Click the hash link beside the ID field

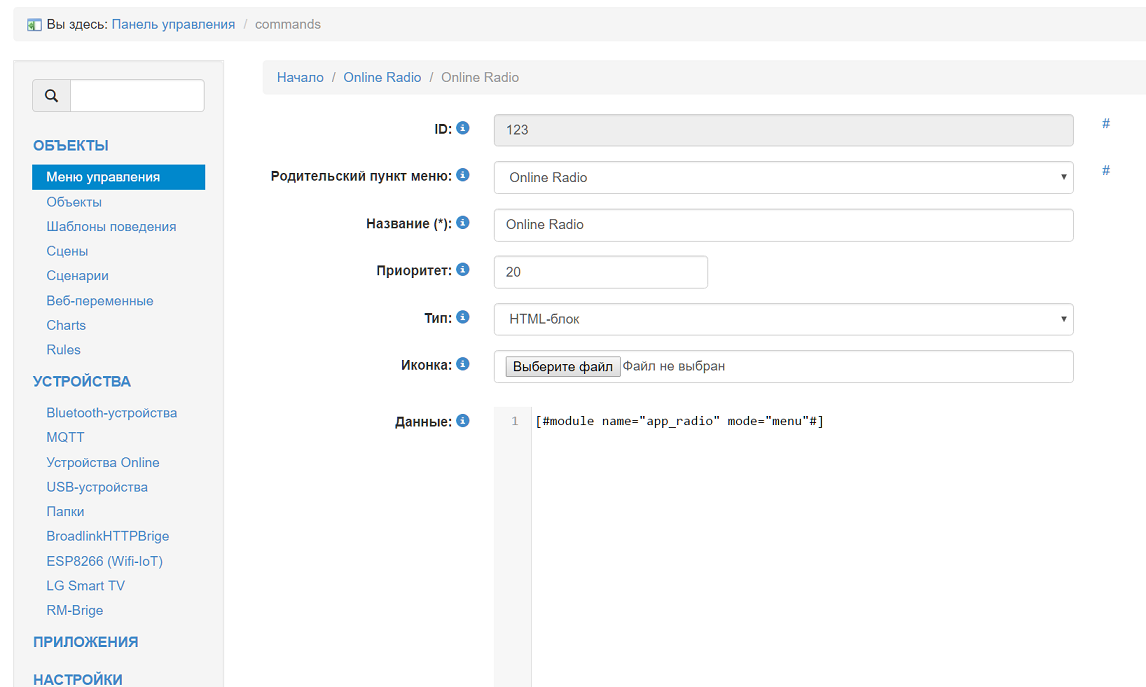pyautogui.click(x=1106, y=123)
